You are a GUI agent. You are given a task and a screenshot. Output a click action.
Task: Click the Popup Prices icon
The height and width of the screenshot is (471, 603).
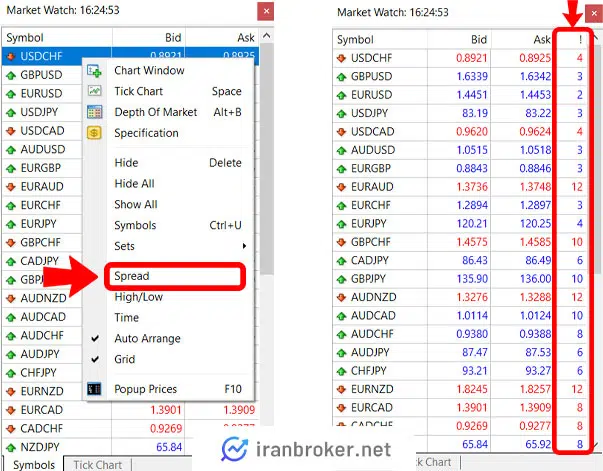click(x=95, y=389)
